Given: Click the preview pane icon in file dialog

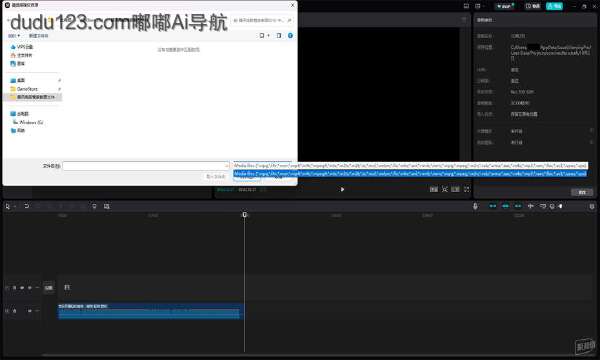Looking at the screenshot, I should coord(279,36).
